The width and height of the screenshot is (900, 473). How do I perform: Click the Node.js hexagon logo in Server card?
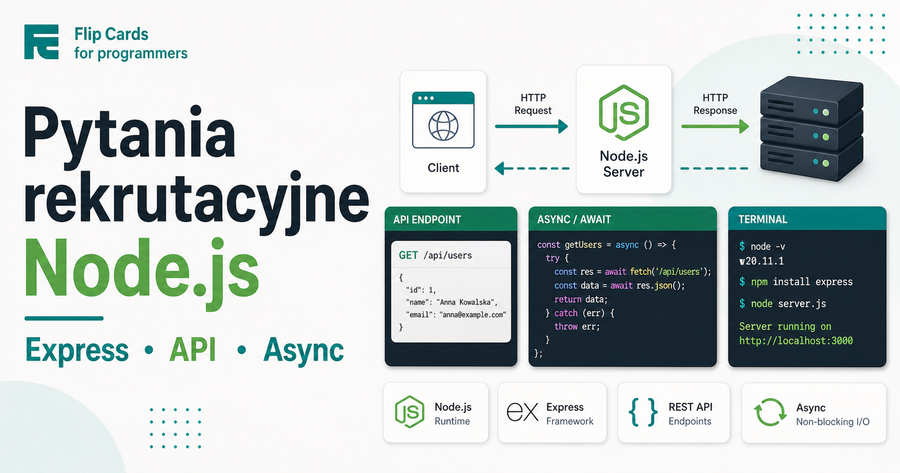coord(624,113)
